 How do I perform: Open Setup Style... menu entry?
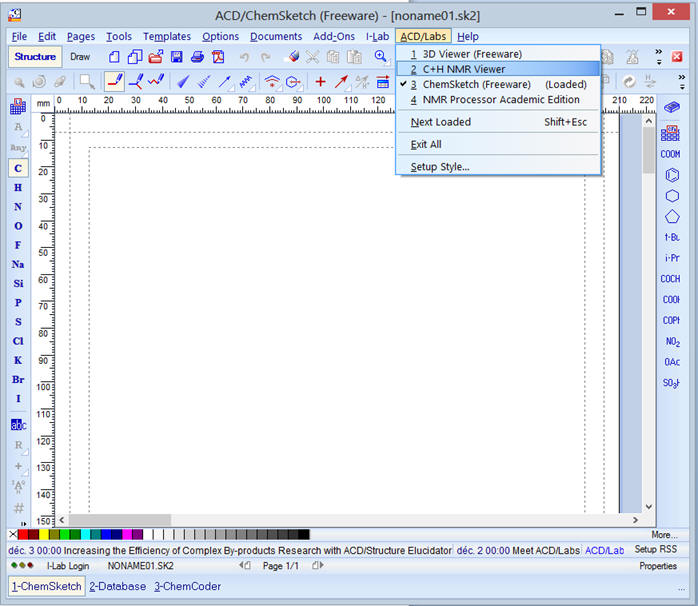pyautogui.click(x=498, y=167)
